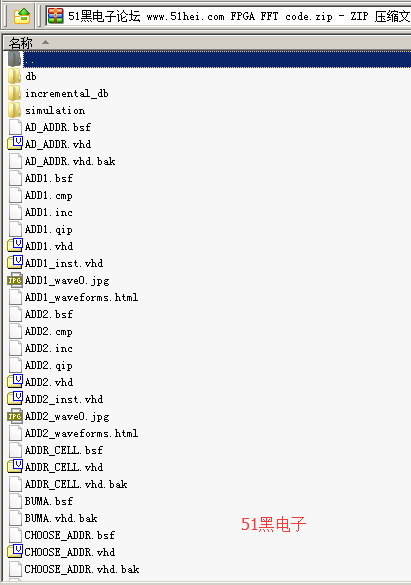Click the CHOOSE_ADDR.vhd file icon
Screen dimensions: 411x585
coord(15,551)
